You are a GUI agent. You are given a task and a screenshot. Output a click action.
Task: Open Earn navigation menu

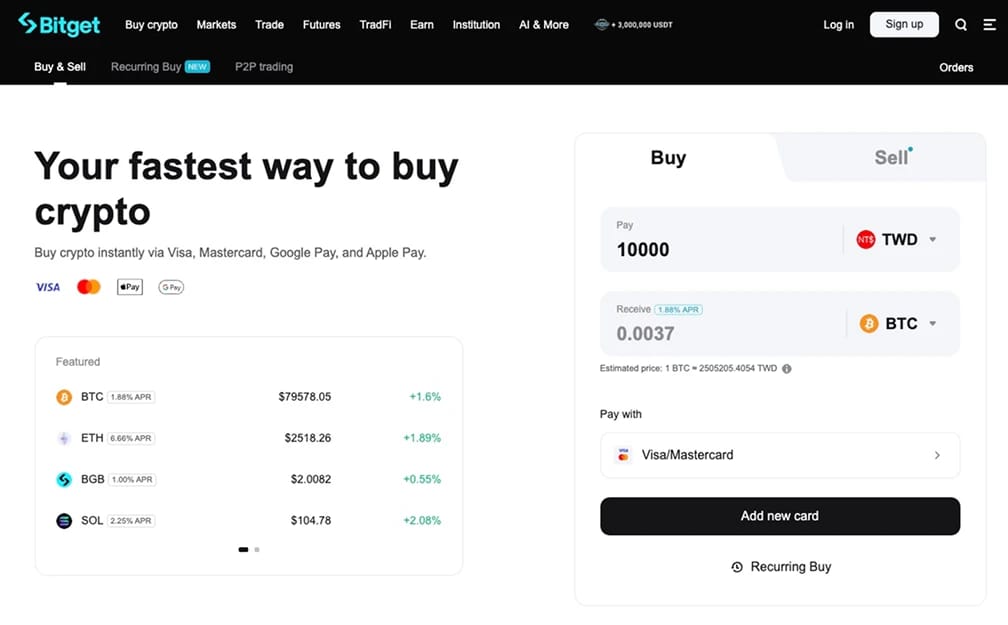coord(422,24)
